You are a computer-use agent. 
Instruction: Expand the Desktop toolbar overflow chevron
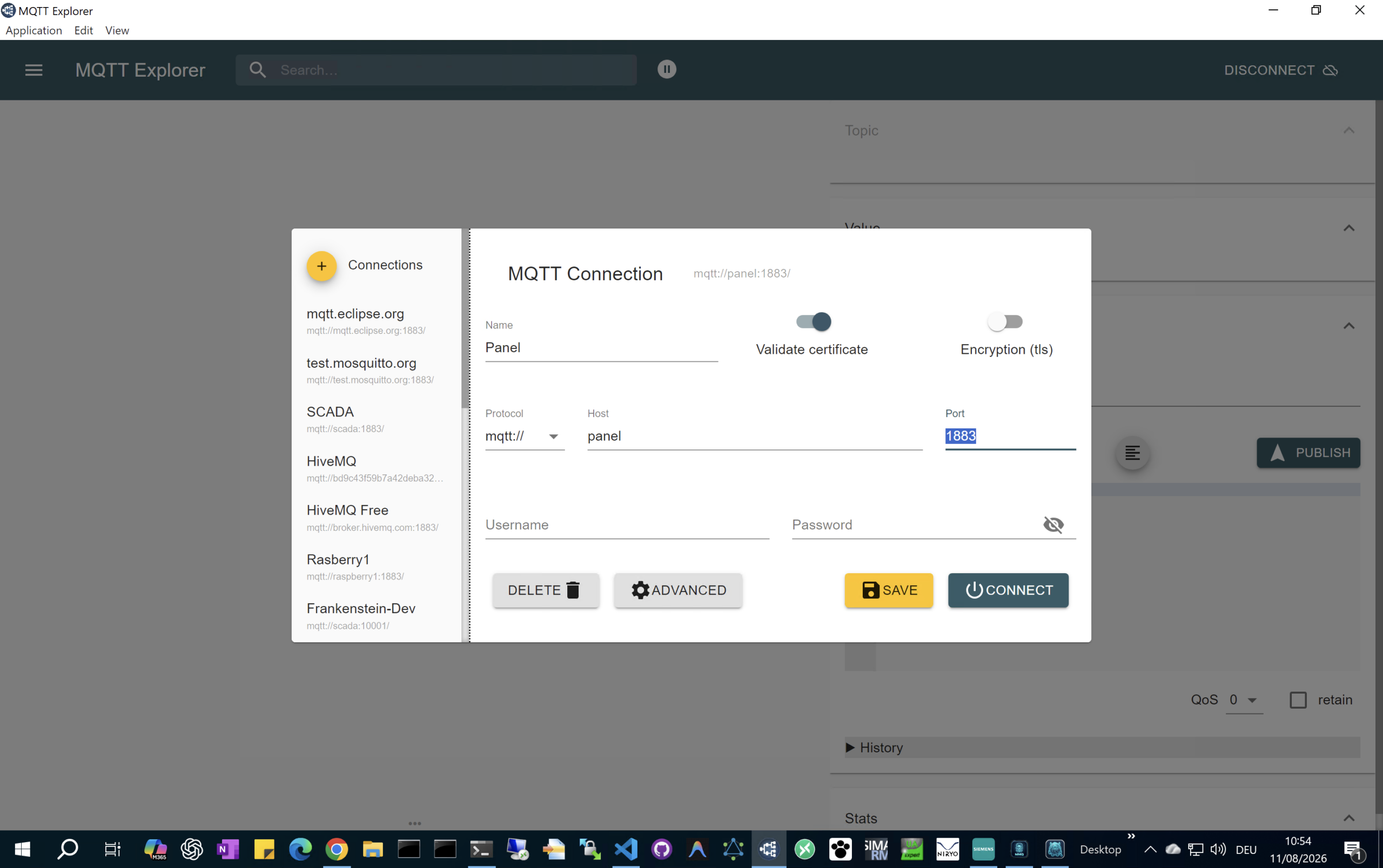coord(1131,836)
